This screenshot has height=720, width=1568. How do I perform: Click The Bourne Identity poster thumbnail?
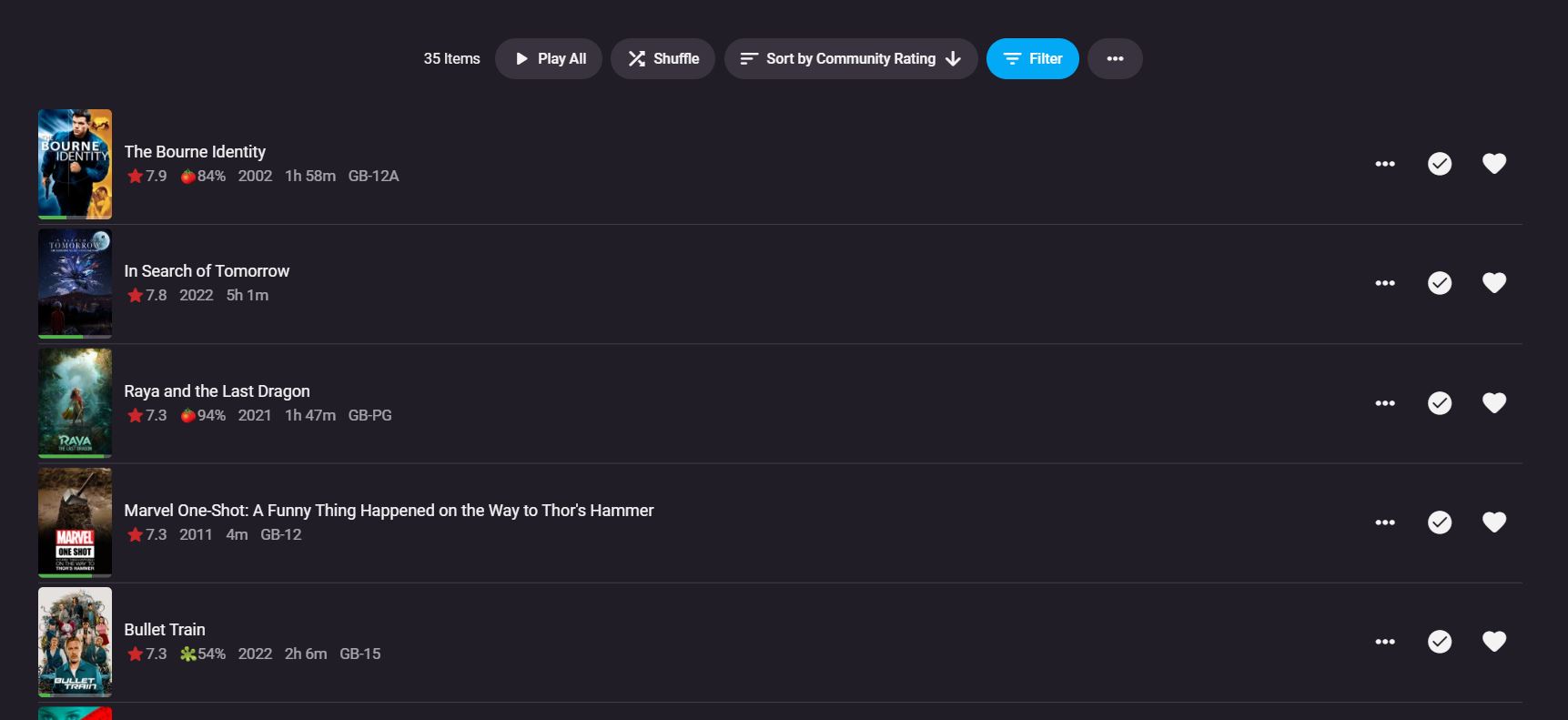click(75, 164)
